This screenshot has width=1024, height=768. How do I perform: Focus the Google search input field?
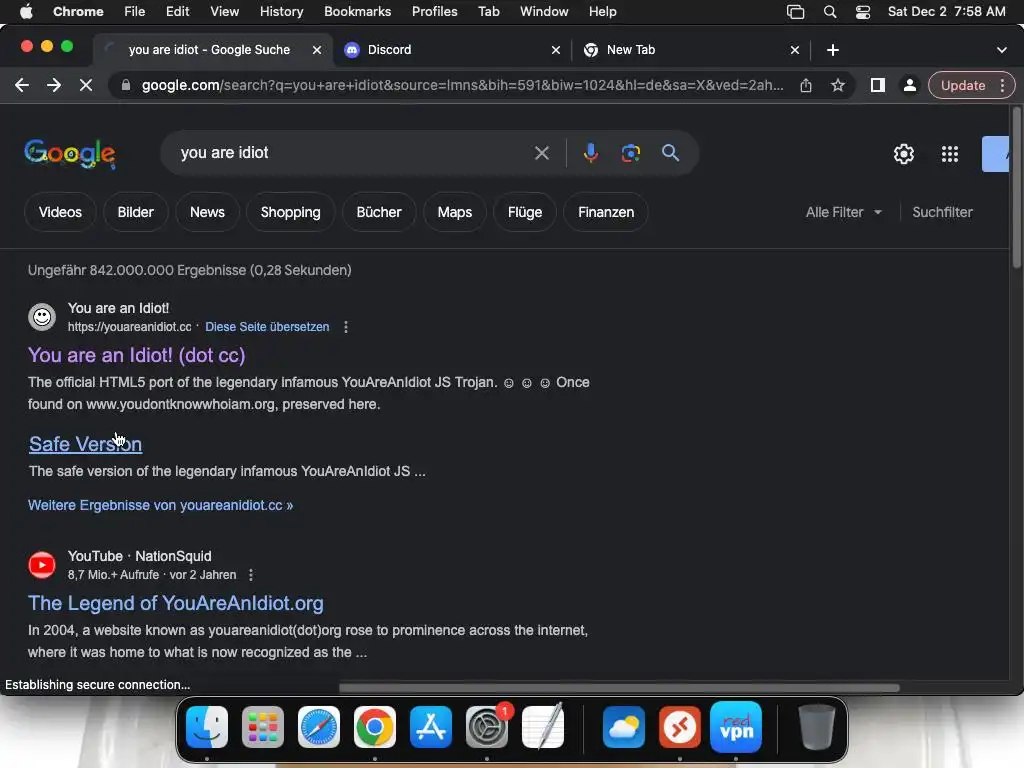coord(353,153)
